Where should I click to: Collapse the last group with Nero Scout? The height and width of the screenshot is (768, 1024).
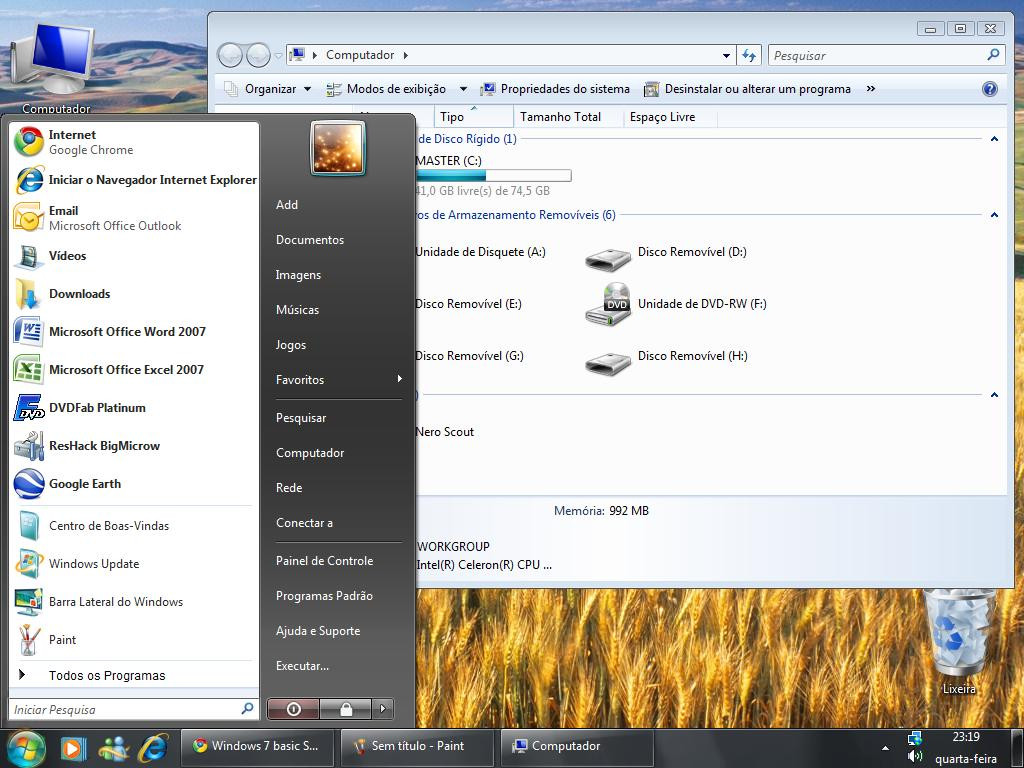(994, 394)
